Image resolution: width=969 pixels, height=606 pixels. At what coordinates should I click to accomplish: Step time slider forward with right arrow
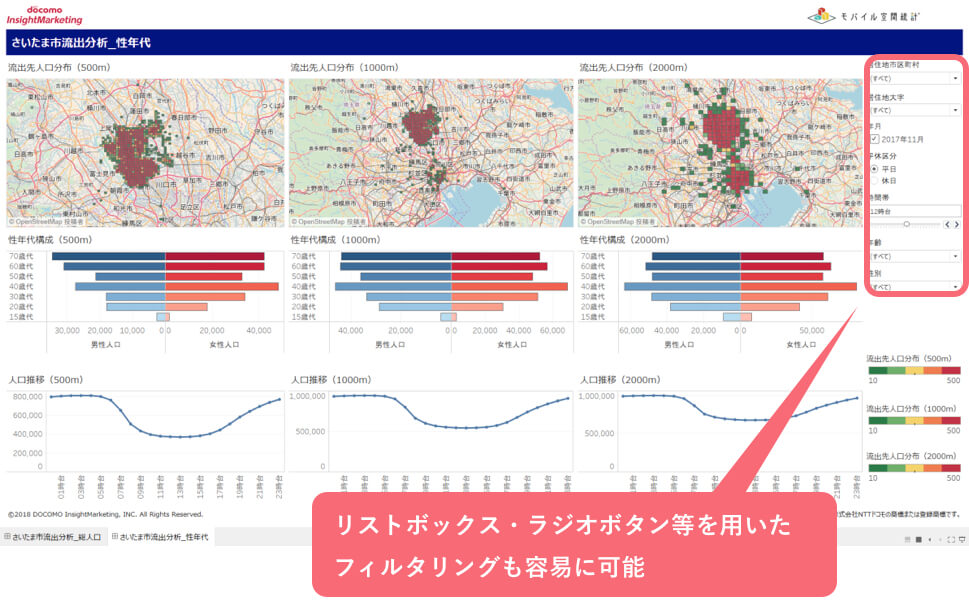coord(958,225)
